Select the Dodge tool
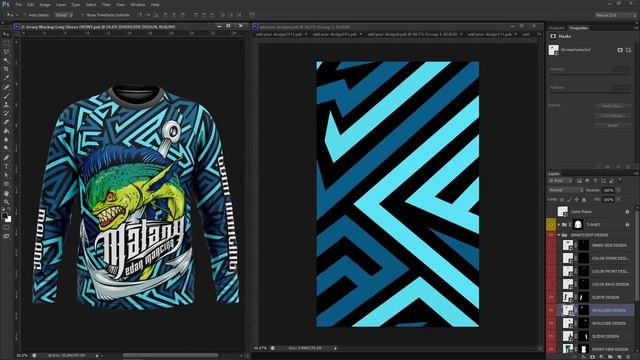Screen dimensions: 640x360 (6, 148)
